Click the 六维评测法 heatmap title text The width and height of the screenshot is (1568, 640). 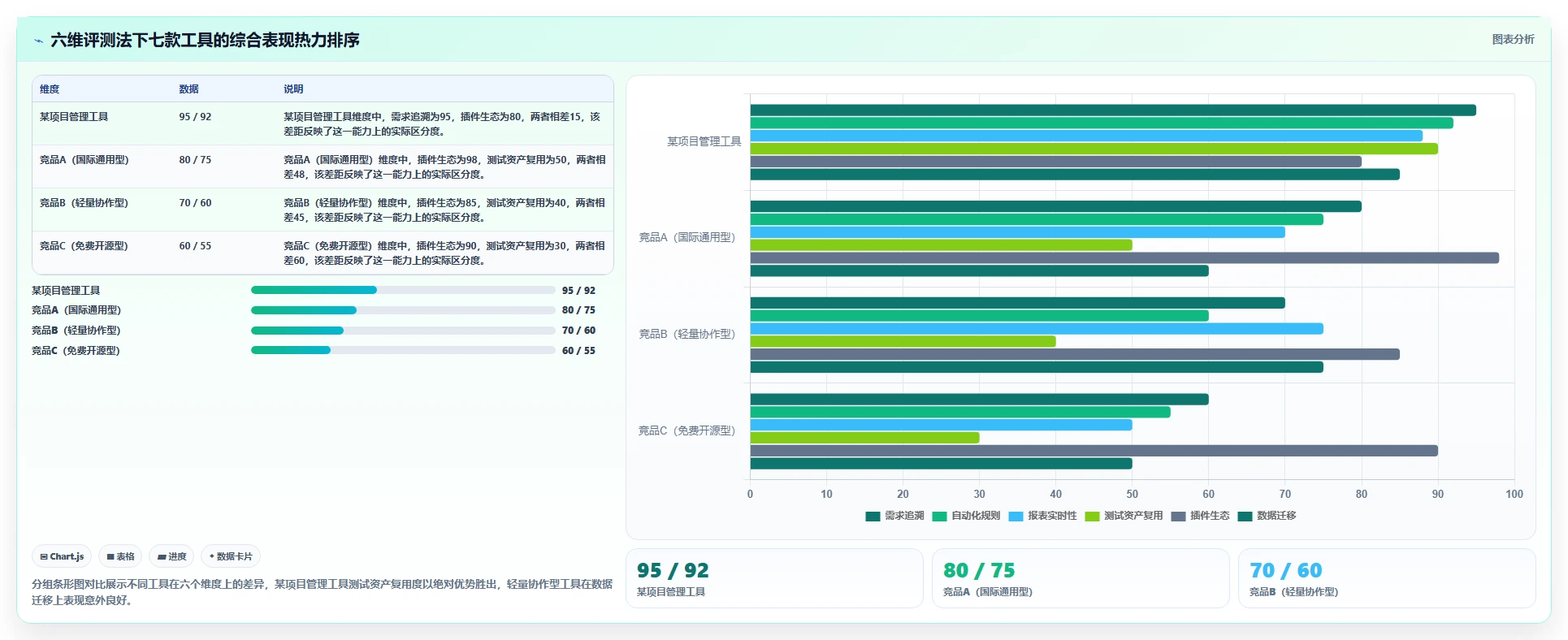pos(205,40)
